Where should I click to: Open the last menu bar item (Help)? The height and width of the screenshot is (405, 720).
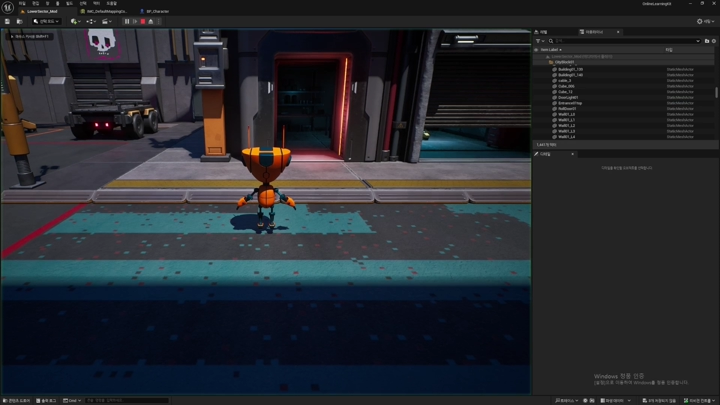[x=112, y=3]
